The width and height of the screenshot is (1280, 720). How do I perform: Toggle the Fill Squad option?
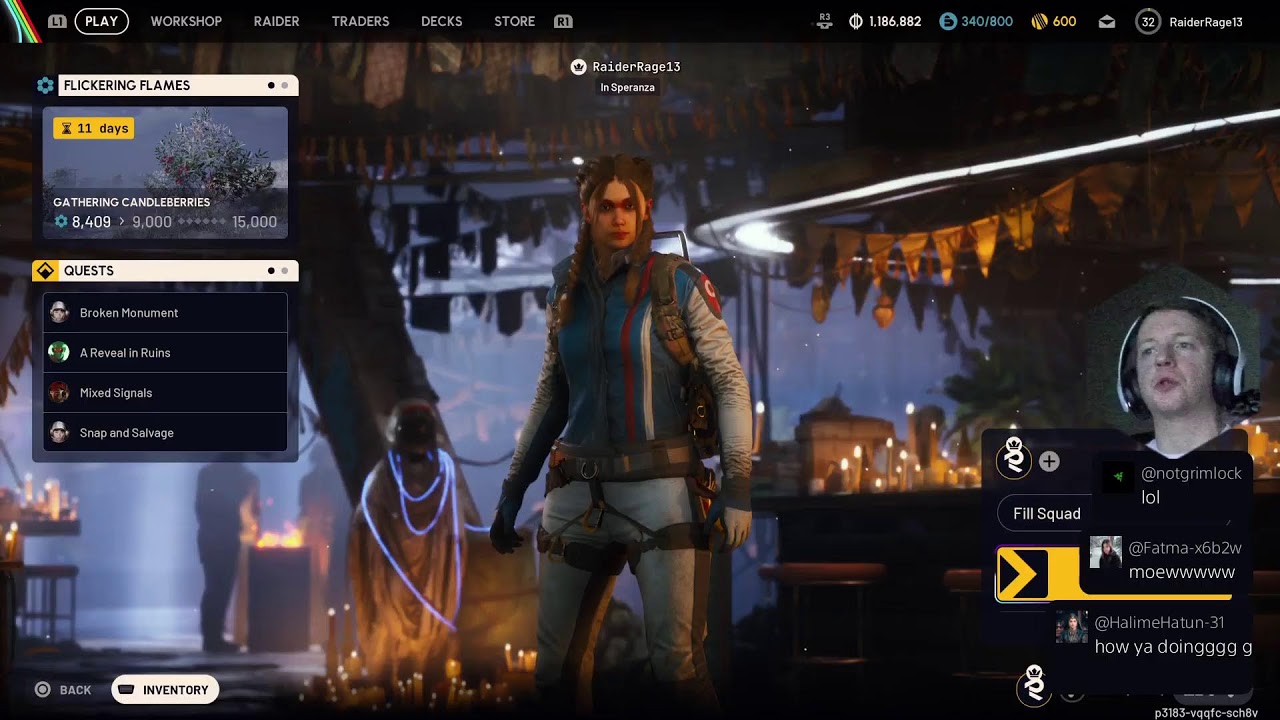[1046, 513]
